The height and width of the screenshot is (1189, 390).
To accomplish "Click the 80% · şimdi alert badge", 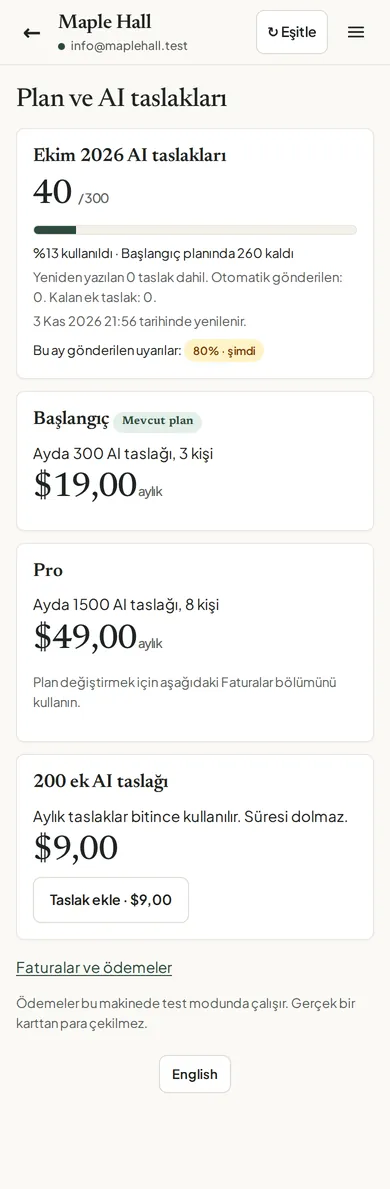I will click(x=224, y=351).
